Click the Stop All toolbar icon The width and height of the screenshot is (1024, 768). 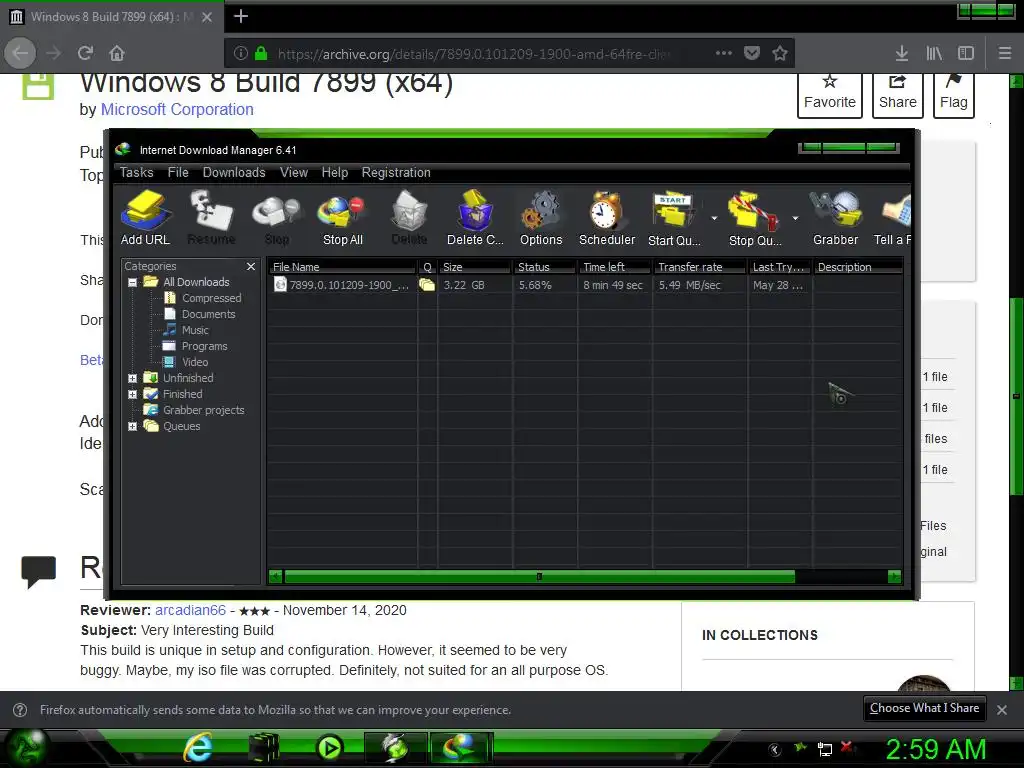point(342,217)
